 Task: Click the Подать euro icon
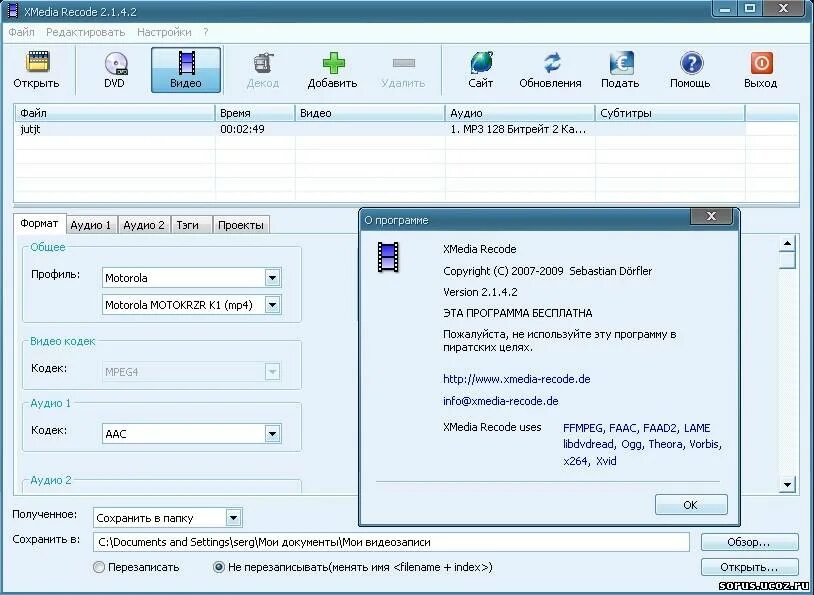pos(621,63)
